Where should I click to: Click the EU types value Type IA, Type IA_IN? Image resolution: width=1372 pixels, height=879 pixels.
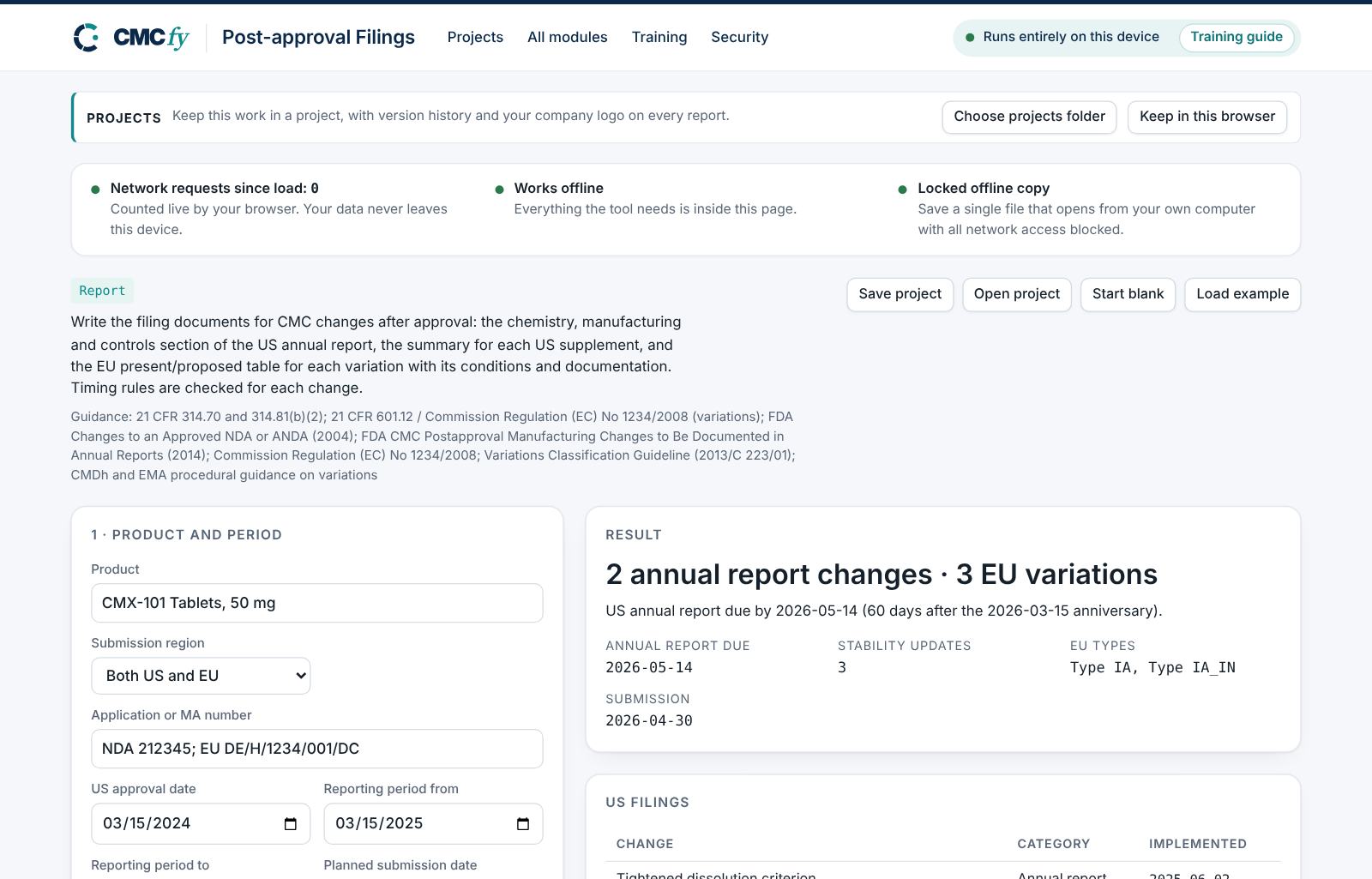[1152, 667]
